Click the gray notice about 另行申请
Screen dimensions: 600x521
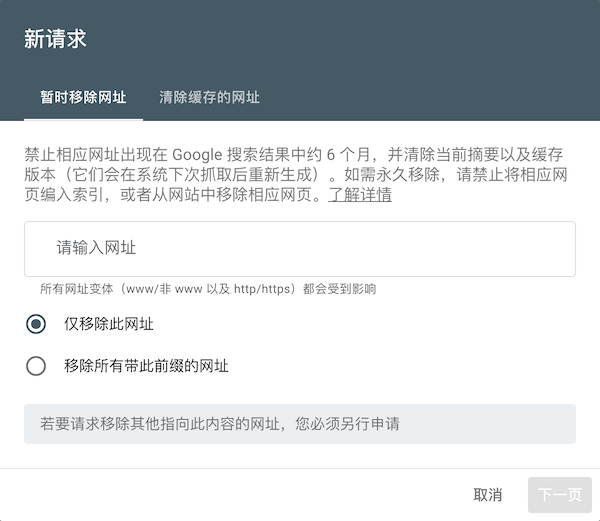point(300,424)
